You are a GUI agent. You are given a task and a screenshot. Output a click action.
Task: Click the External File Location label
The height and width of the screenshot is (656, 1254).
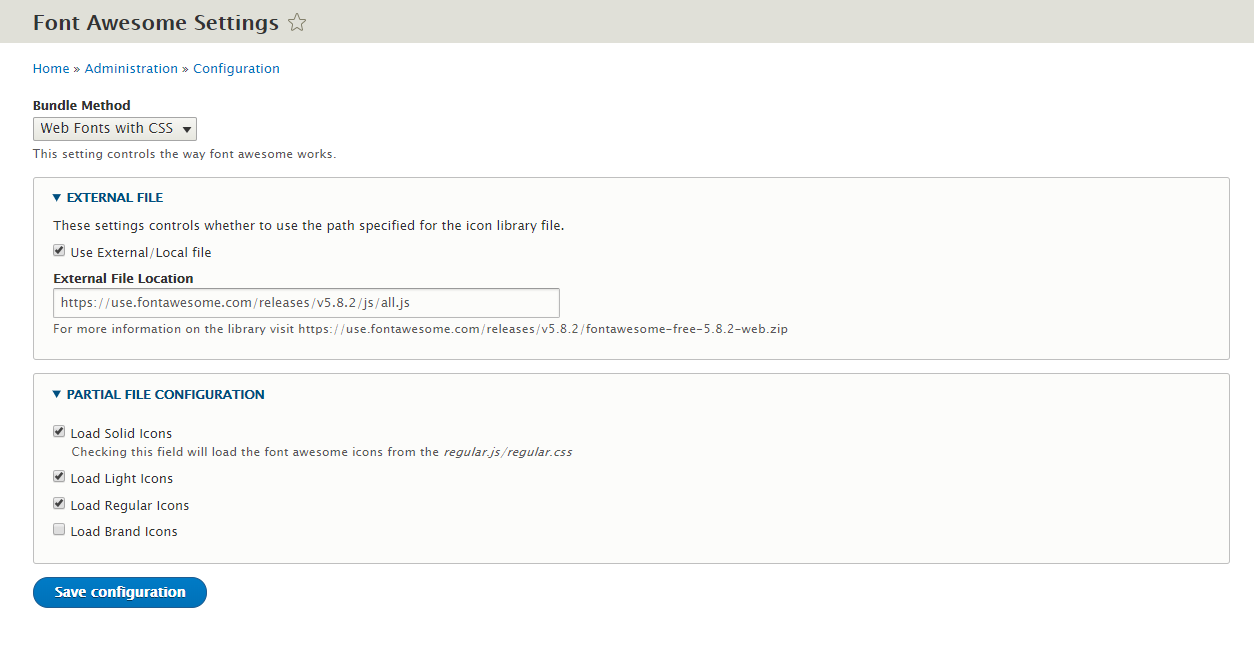[123, 278]
